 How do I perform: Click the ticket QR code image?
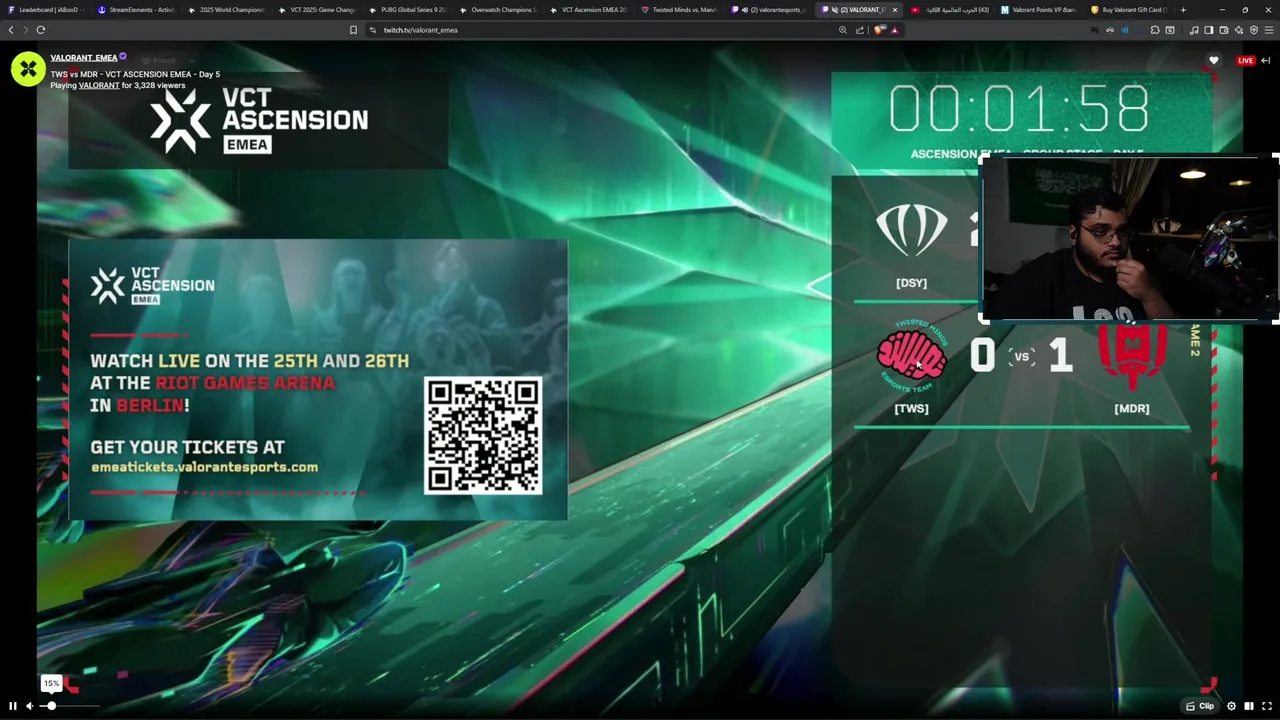(x=483, y=435)
